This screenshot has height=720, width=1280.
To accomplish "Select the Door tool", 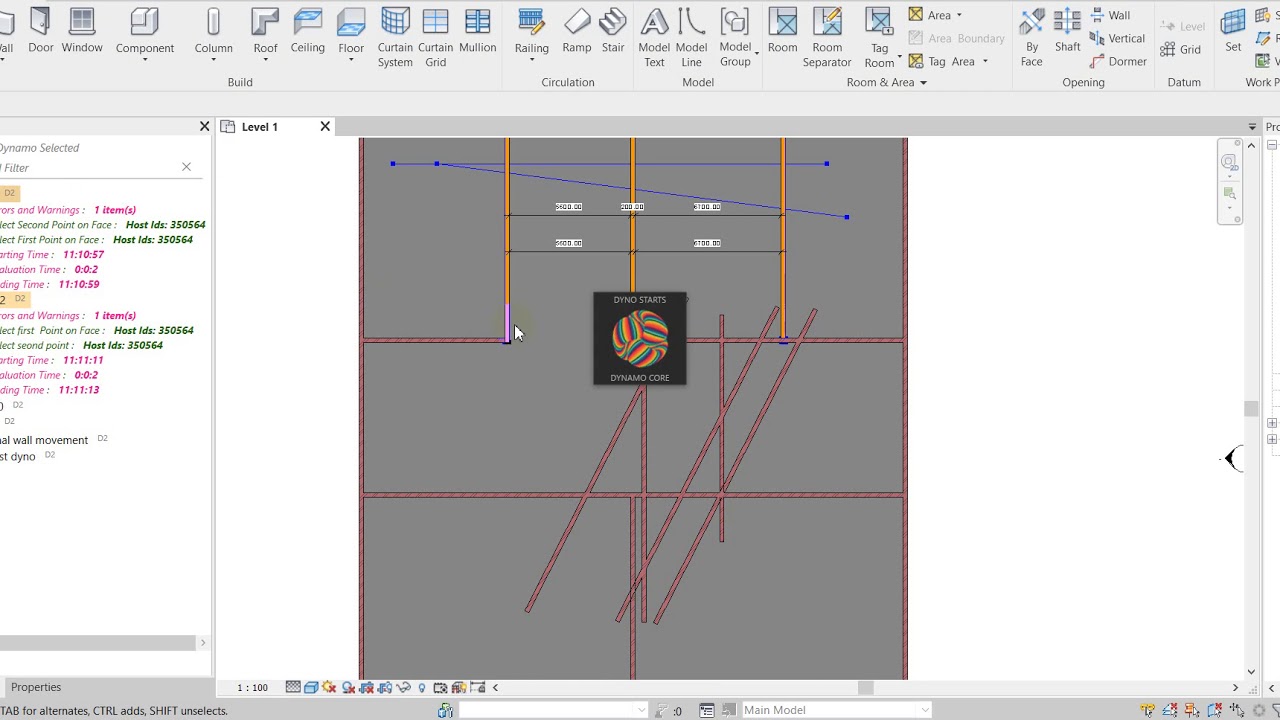I will [41, 32].
